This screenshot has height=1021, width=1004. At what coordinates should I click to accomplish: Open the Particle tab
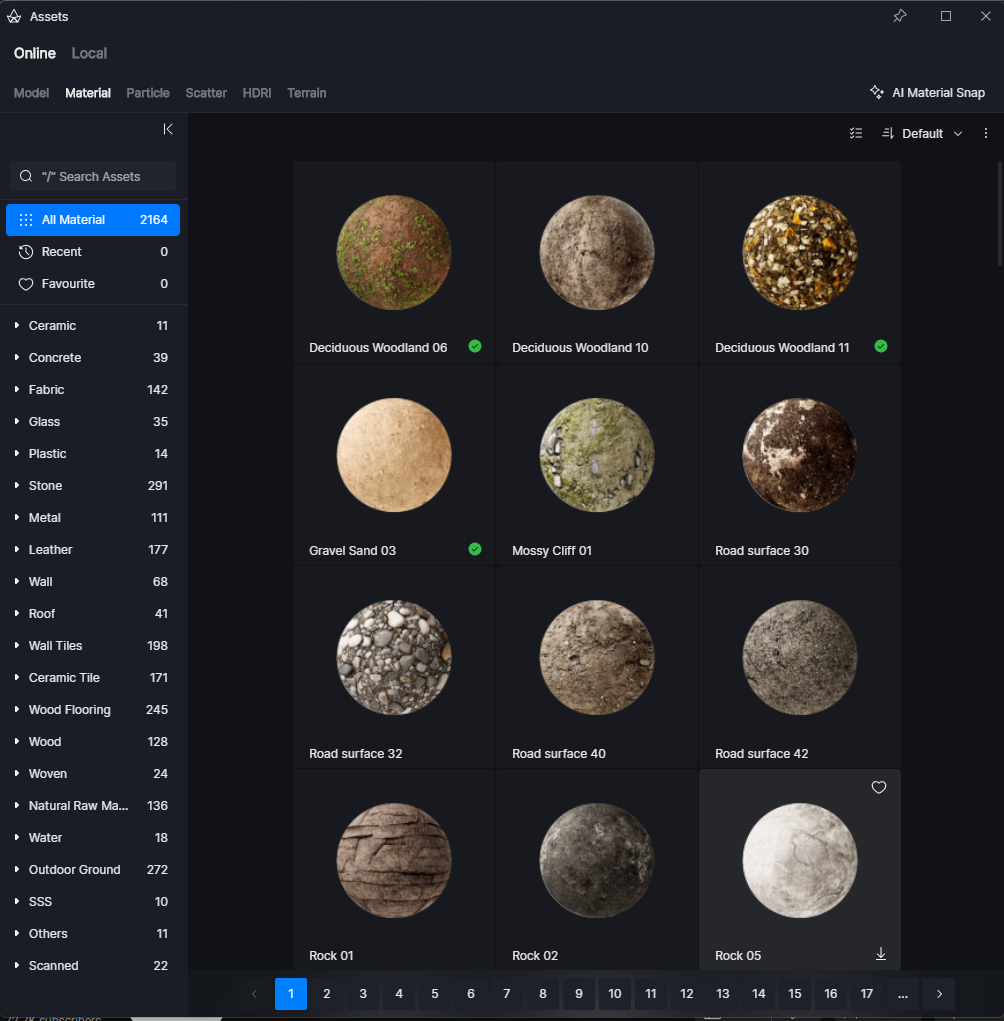tap(148, 93)
